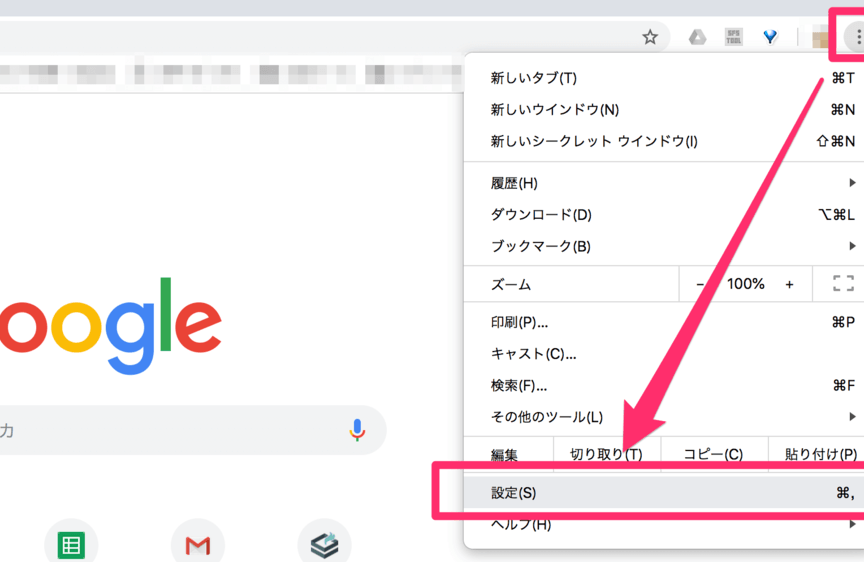This screenshot has width=864, height=562.
Task: Click the blue Y extension icon
Action: pyautogui.click(x=770, y=37)
